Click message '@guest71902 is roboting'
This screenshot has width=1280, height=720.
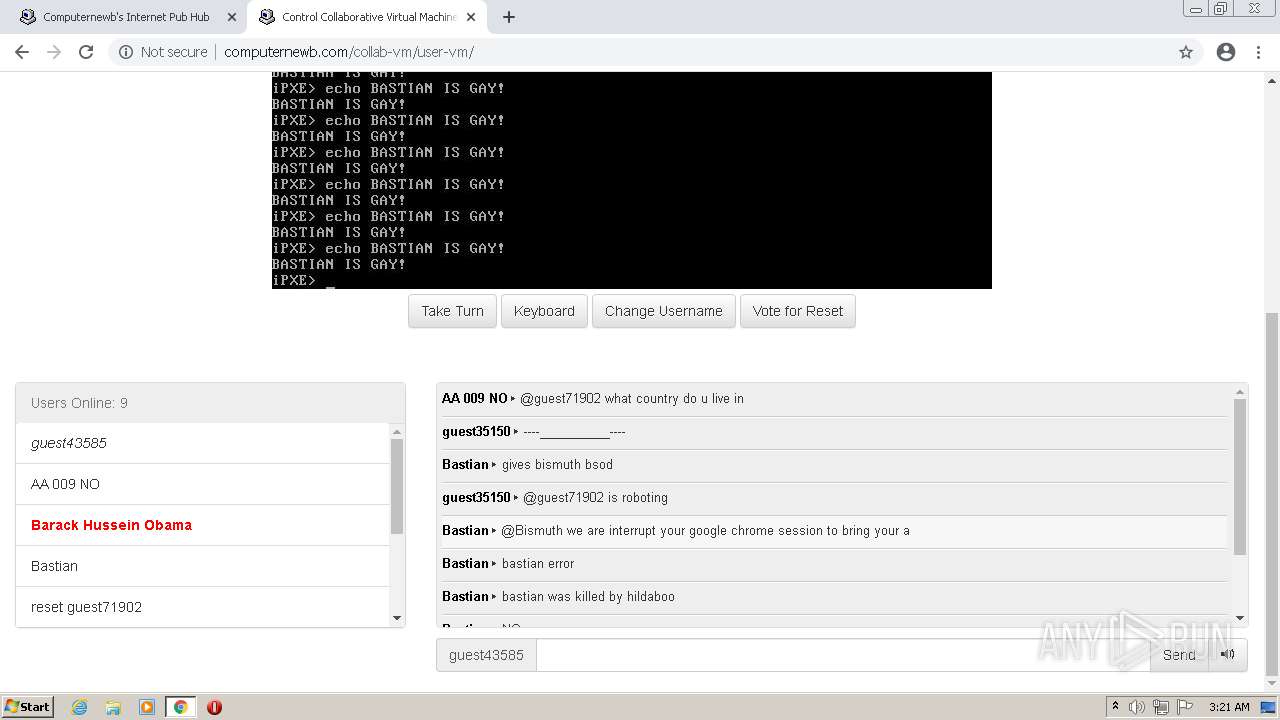tap(595, 497)
